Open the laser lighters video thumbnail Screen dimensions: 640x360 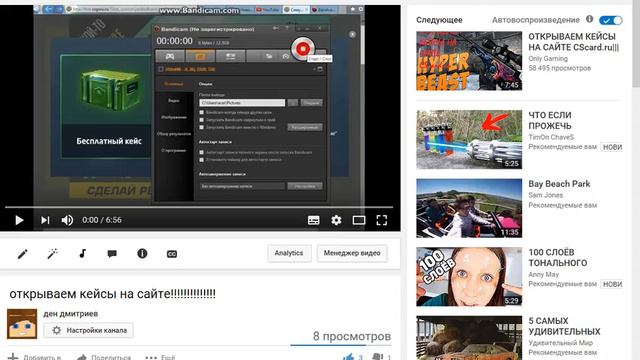tap(469, 140)
